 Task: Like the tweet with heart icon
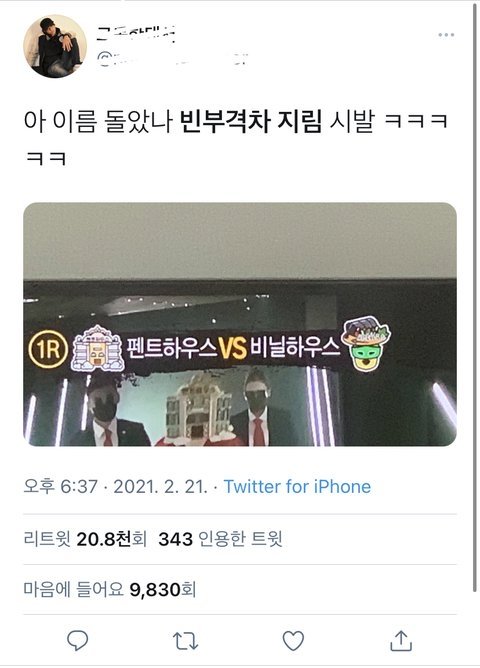(293, 641)
